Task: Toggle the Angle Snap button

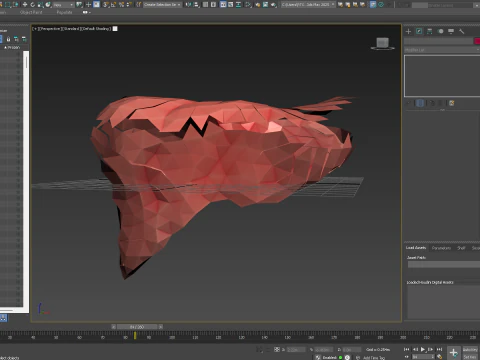Action: [x=113, y=5]
